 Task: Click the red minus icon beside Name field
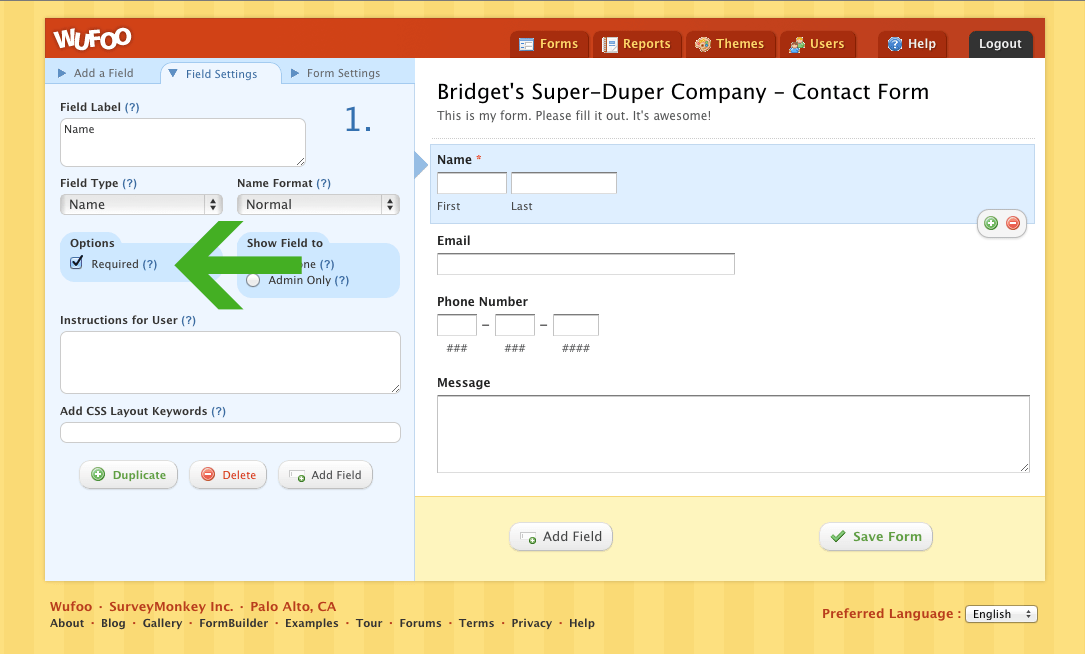1013,223
